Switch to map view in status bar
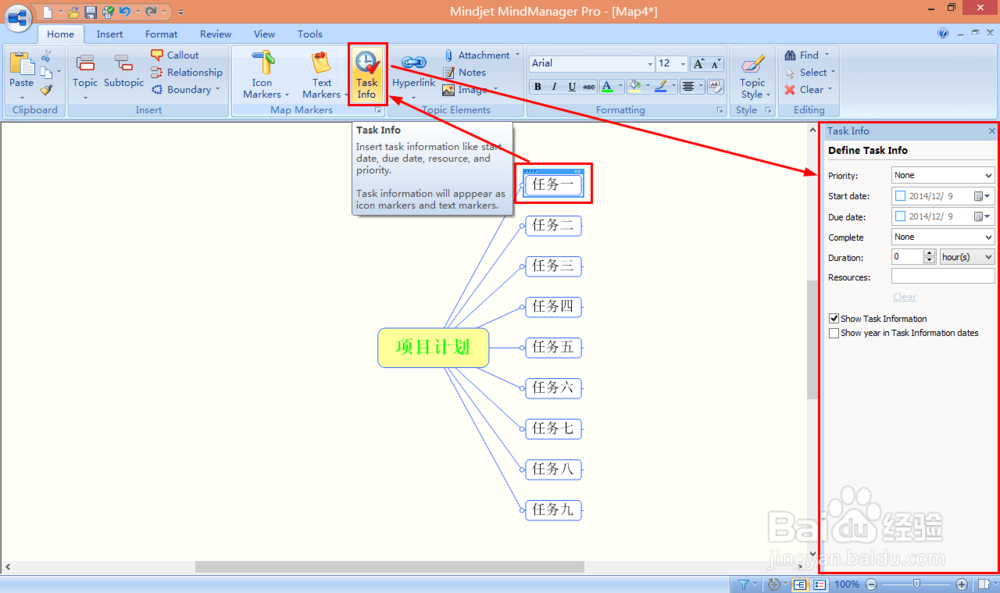This screenshot has height=593, width=1000. (x=800, y=584)
